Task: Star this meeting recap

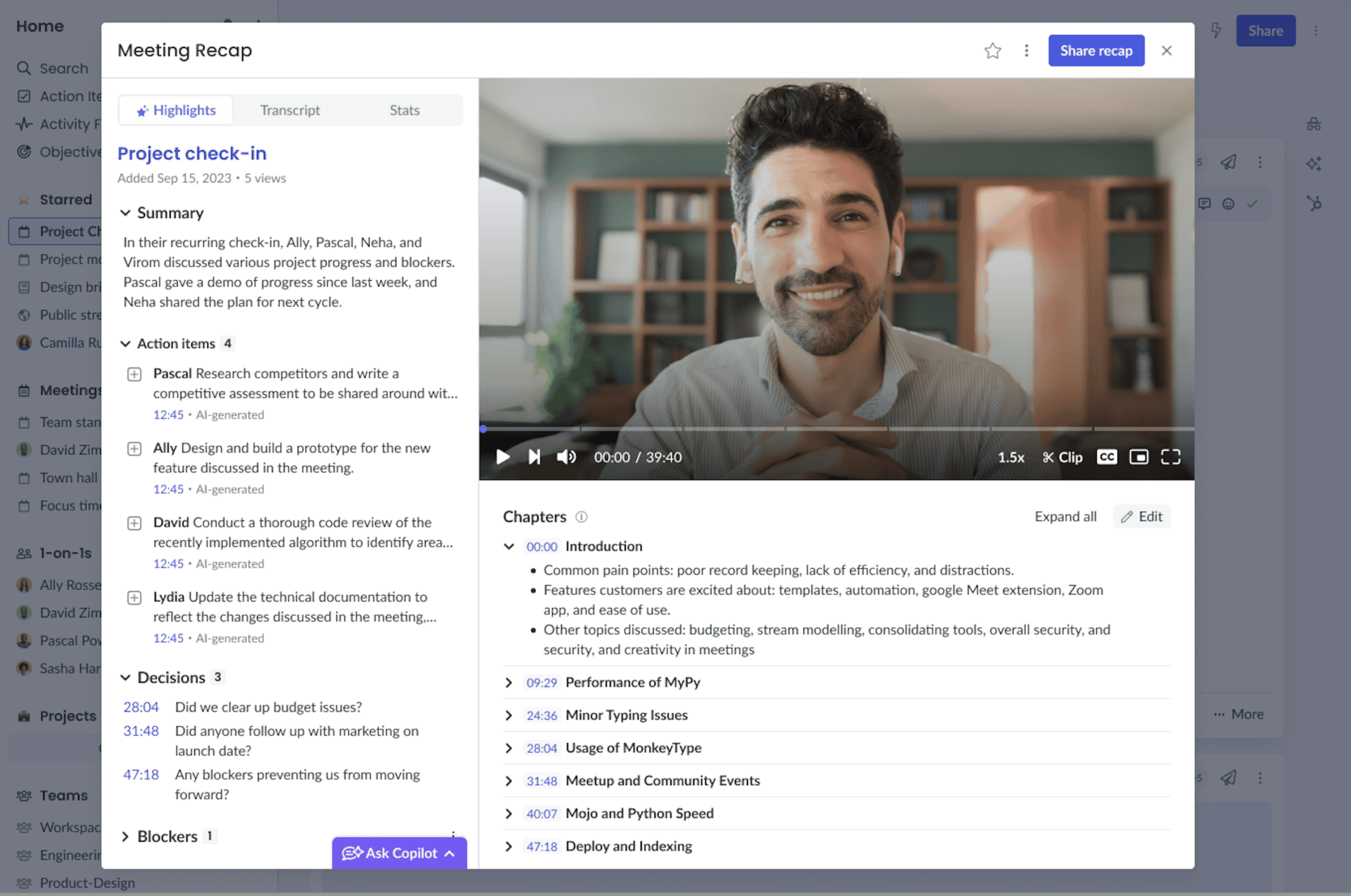Action: (x=992, y=51)
